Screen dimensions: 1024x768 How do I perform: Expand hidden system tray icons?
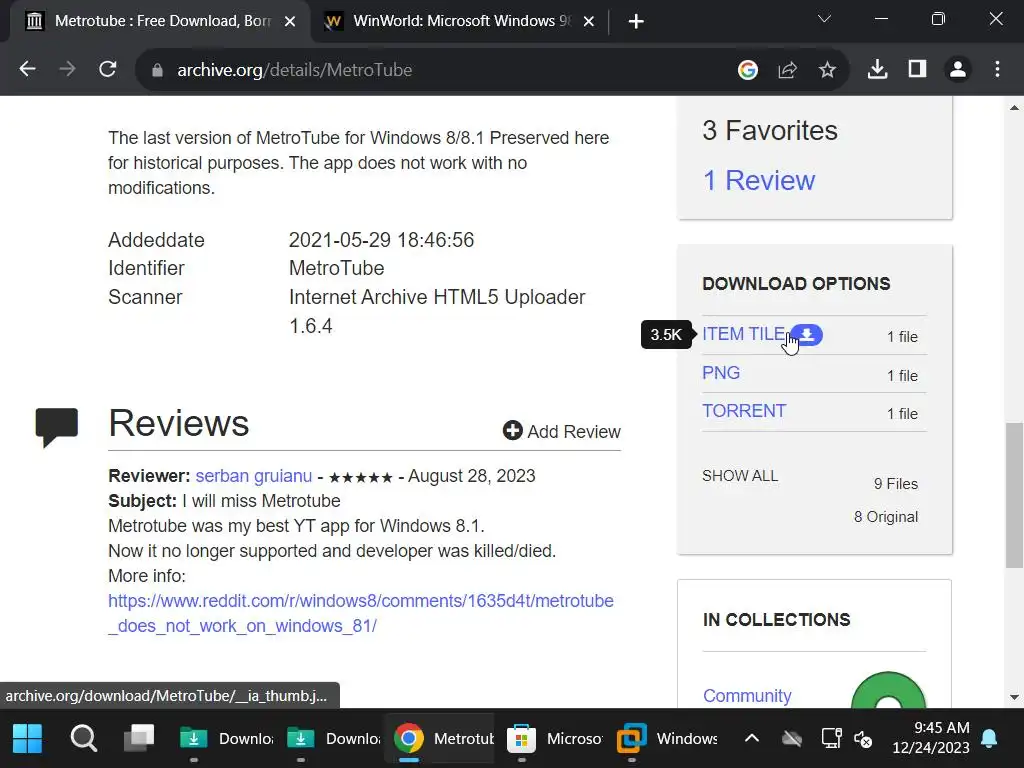pos(752,739)
